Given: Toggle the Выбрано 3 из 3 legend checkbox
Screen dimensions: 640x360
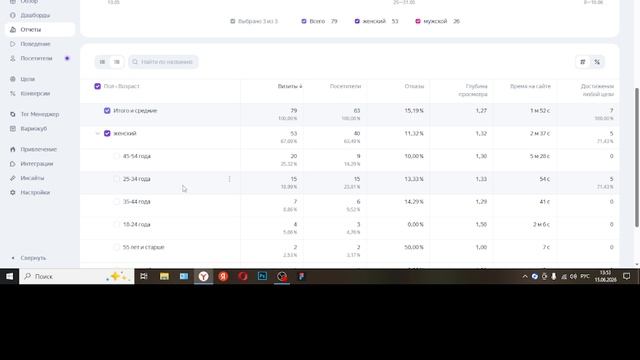Looking at the screenshot, I should (x=233, y=21).
